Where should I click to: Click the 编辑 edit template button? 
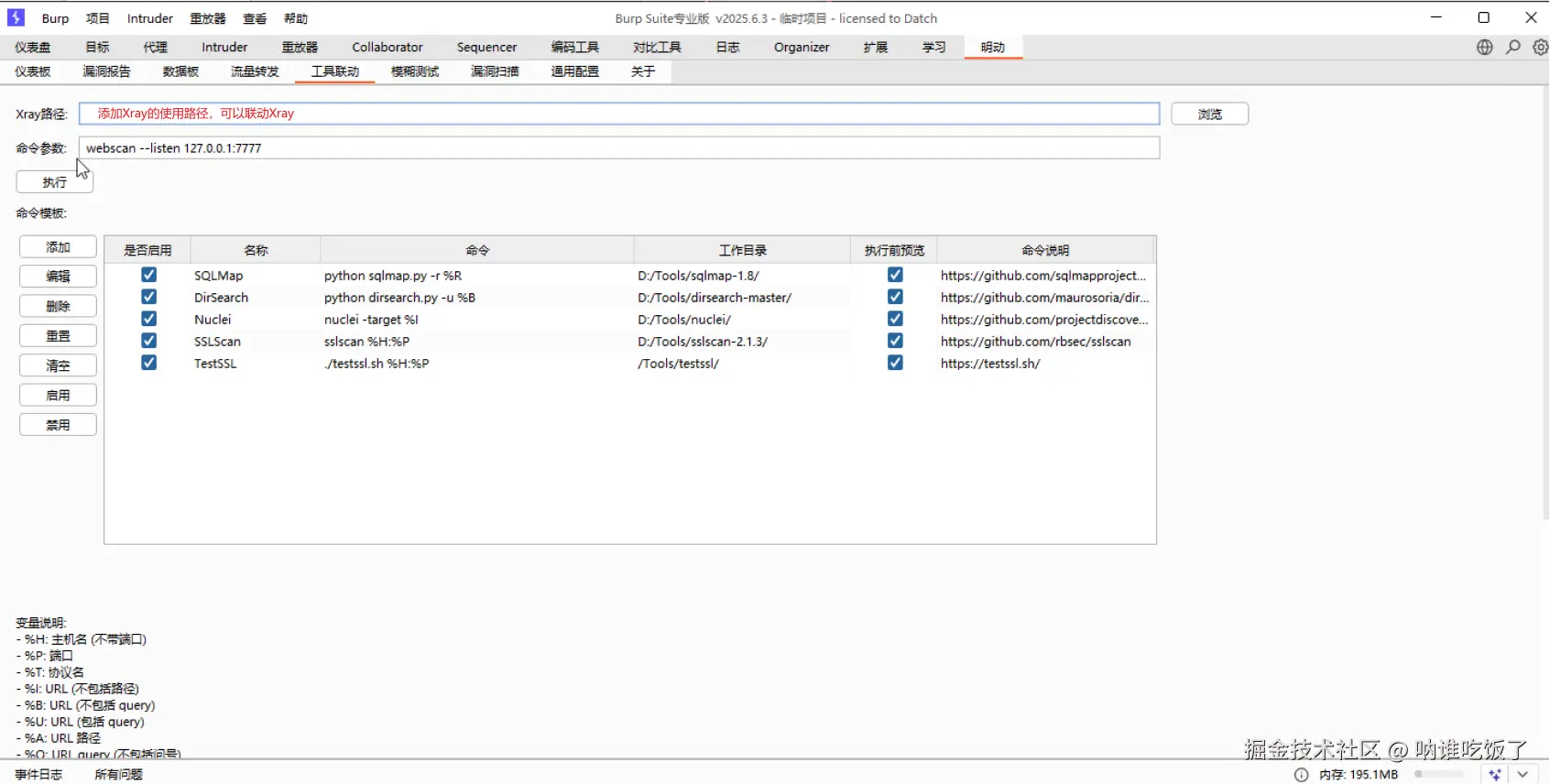pyautogui.click(x=58, y=277)
